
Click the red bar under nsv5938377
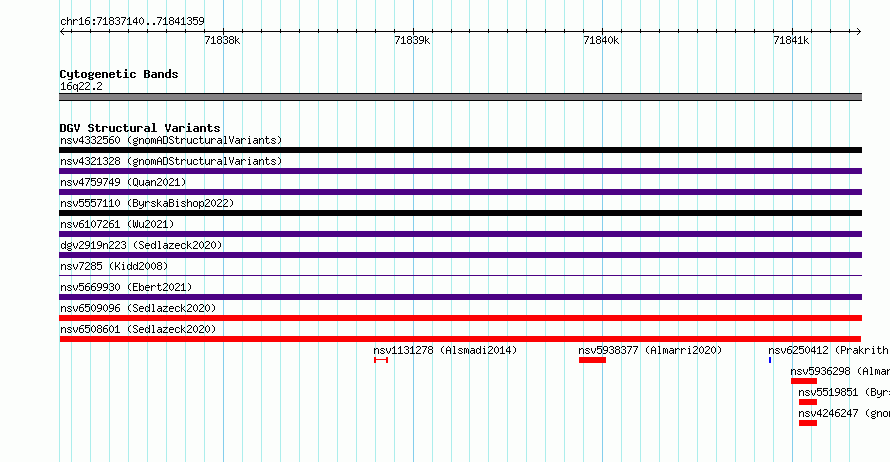click(x=593, y=360)
